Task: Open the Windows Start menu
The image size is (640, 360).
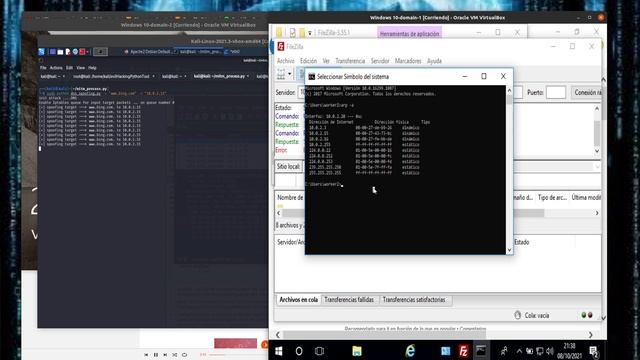Action: pos(279,351)
